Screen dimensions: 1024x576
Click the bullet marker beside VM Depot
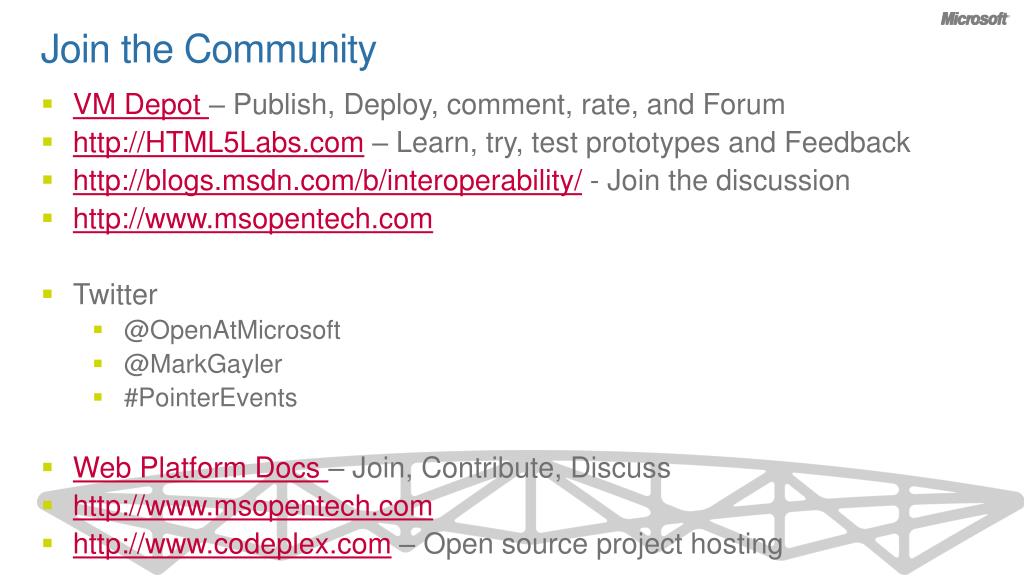point(47,103)
